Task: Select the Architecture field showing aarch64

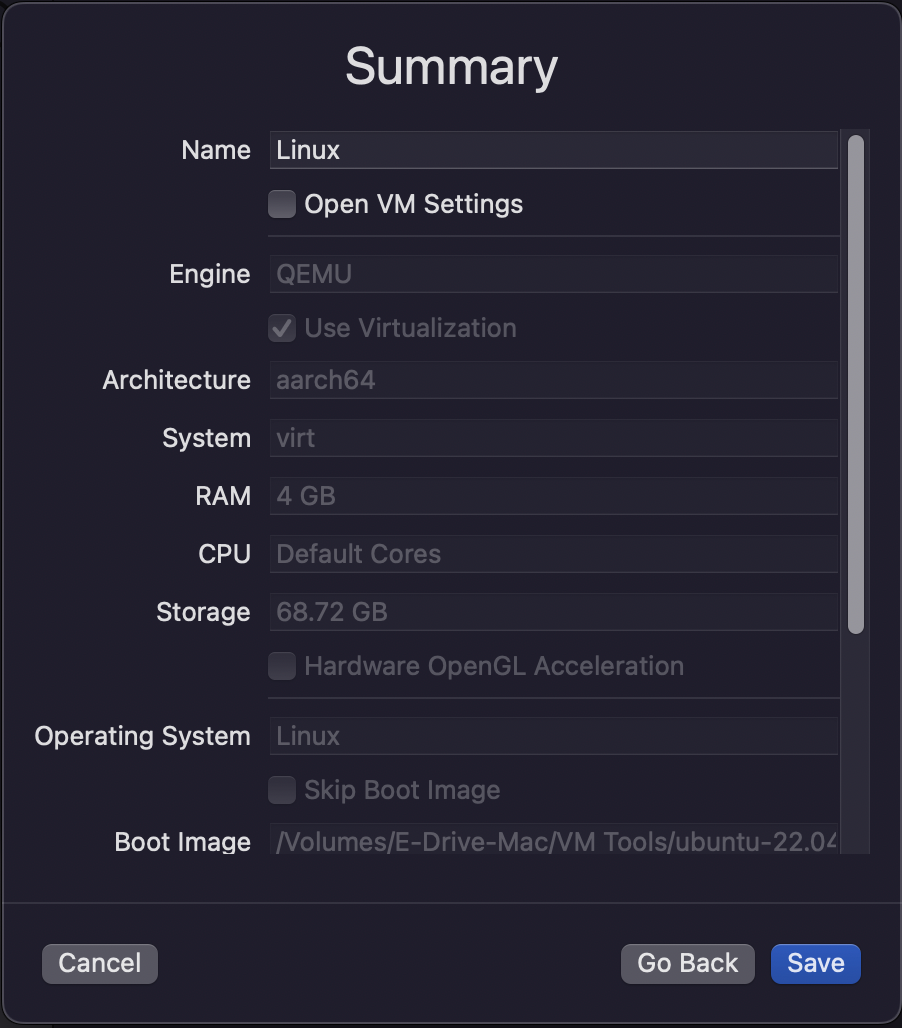Action: pyautogui.click(x=554, y=380)
